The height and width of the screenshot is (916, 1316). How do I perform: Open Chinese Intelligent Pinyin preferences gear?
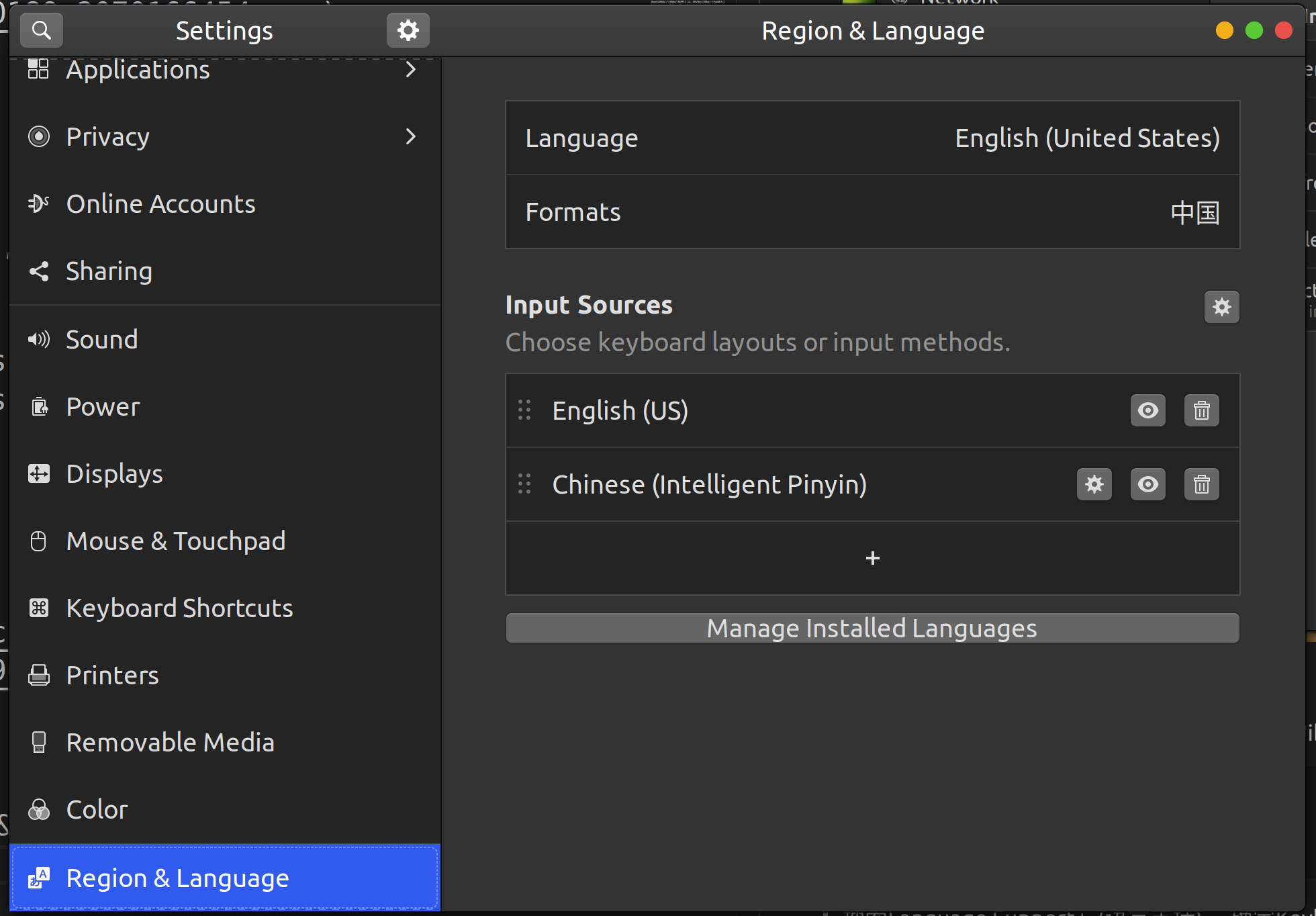click(x=1094, y=484)
